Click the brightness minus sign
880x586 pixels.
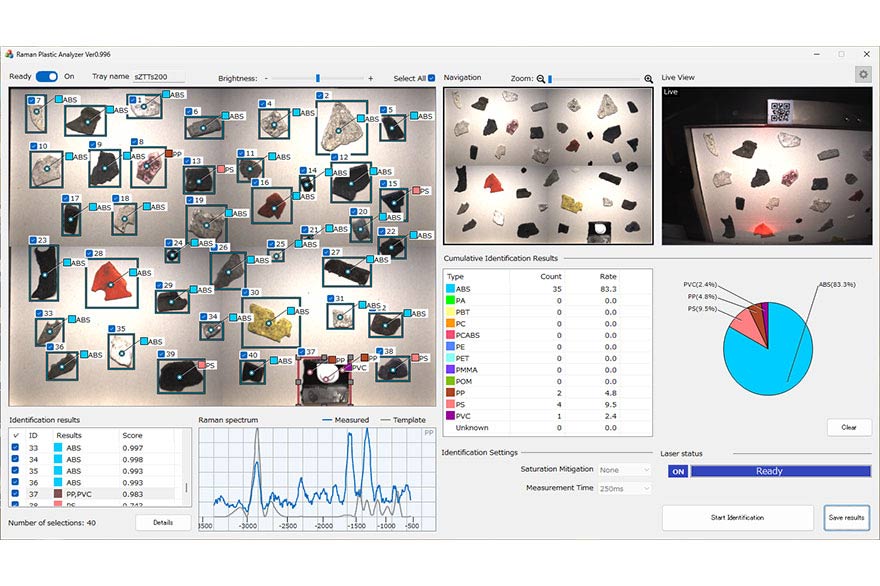tap(267, 78)
